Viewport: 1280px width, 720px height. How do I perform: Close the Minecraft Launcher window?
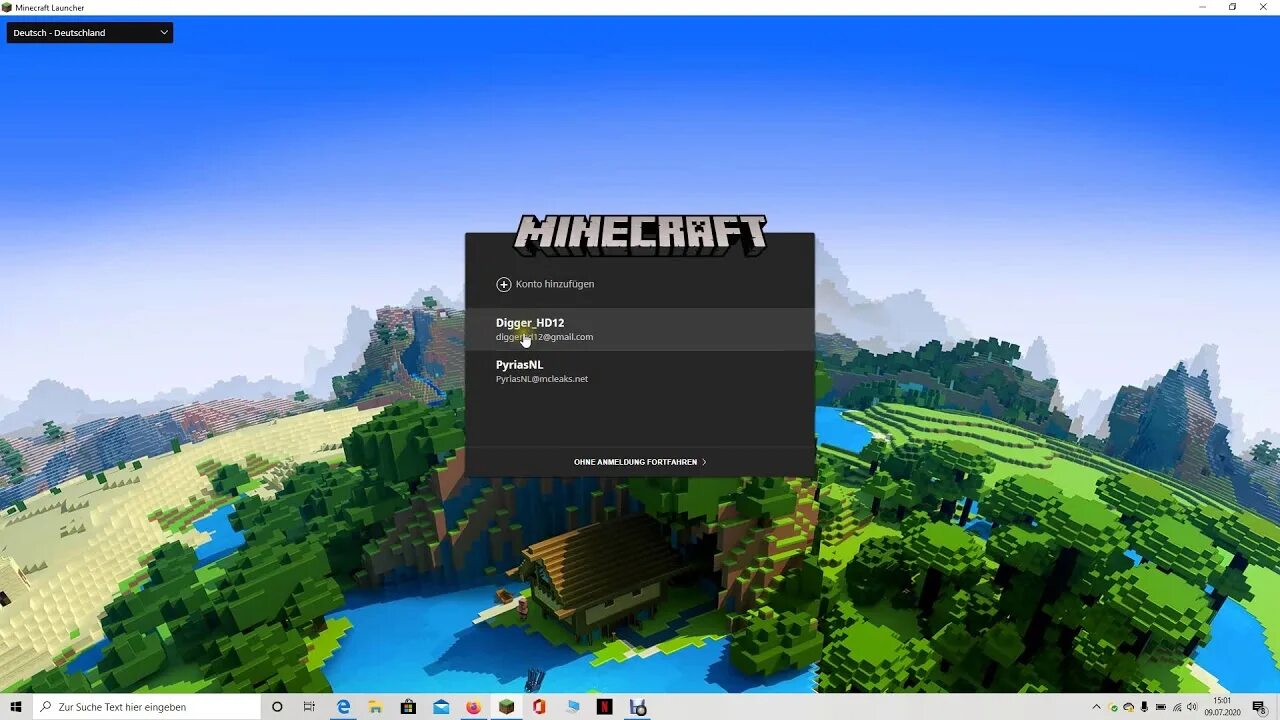click(1263, 7)
